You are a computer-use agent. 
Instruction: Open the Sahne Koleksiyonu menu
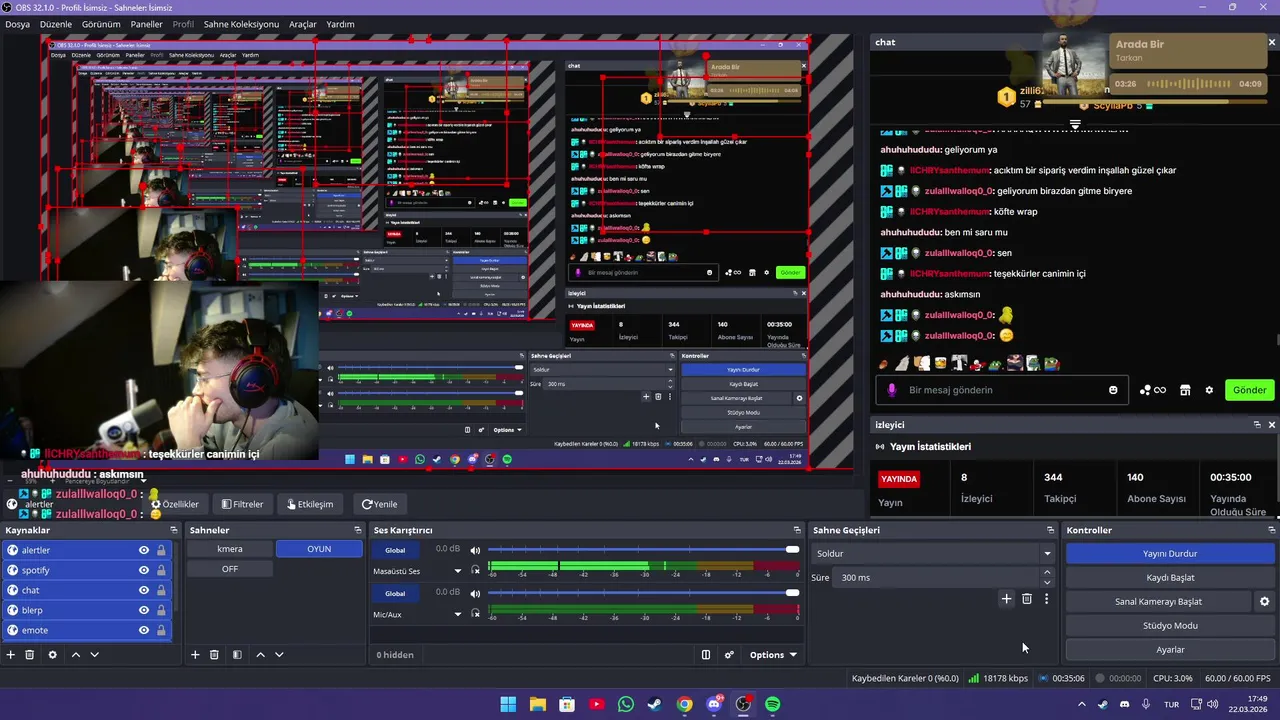[x=241, y=24]
